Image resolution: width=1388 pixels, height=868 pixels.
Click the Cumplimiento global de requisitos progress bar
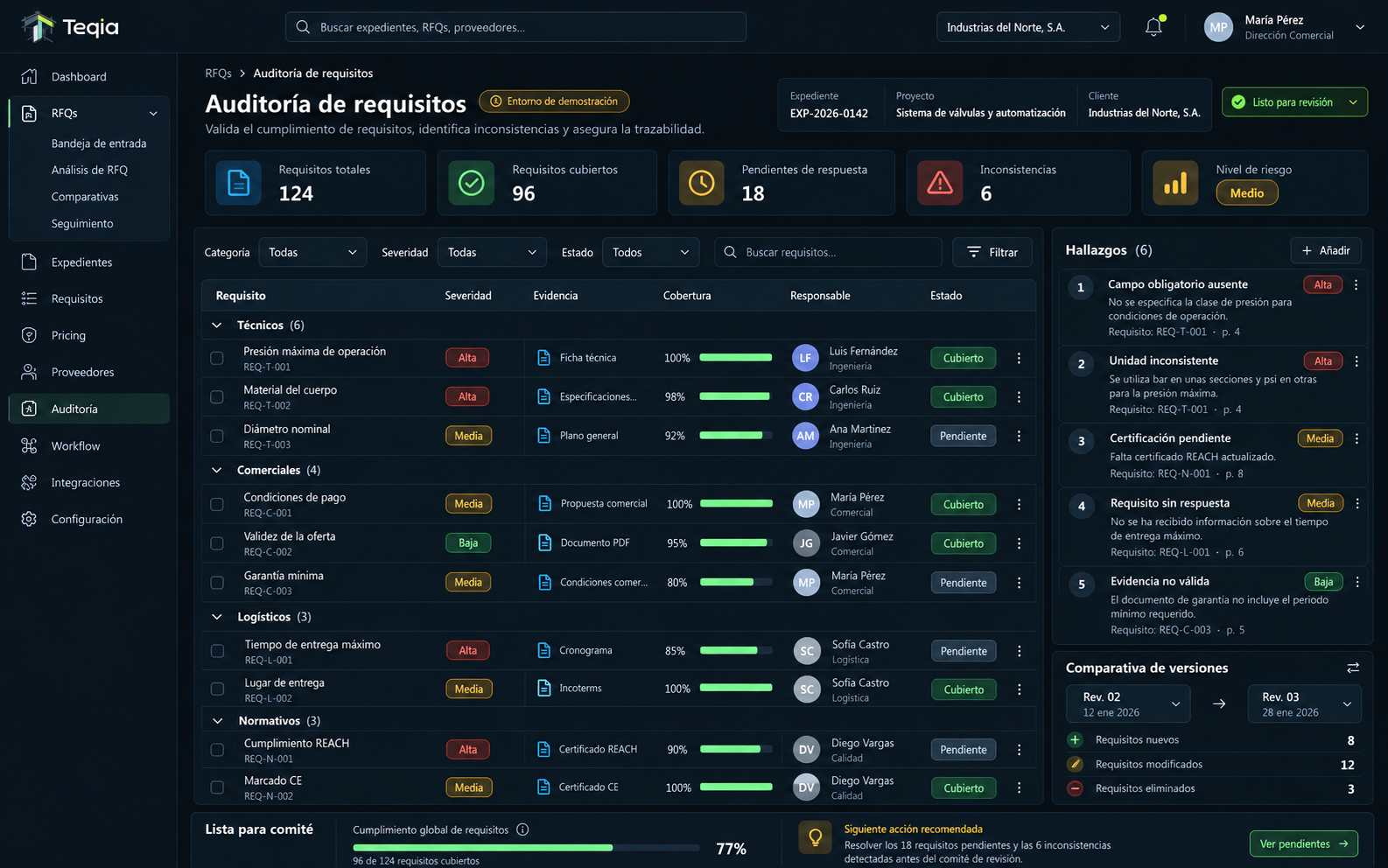(526, 848)
